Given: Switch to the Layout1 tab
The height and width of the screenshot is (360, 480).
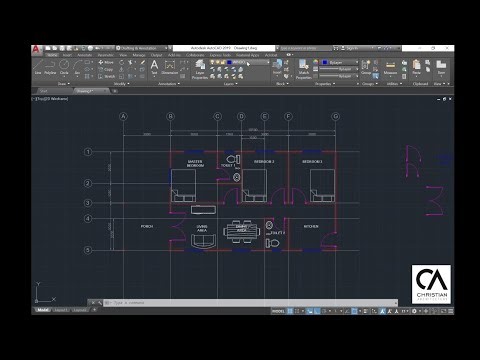Looking at the screenshot, I should tap(60, 310).
